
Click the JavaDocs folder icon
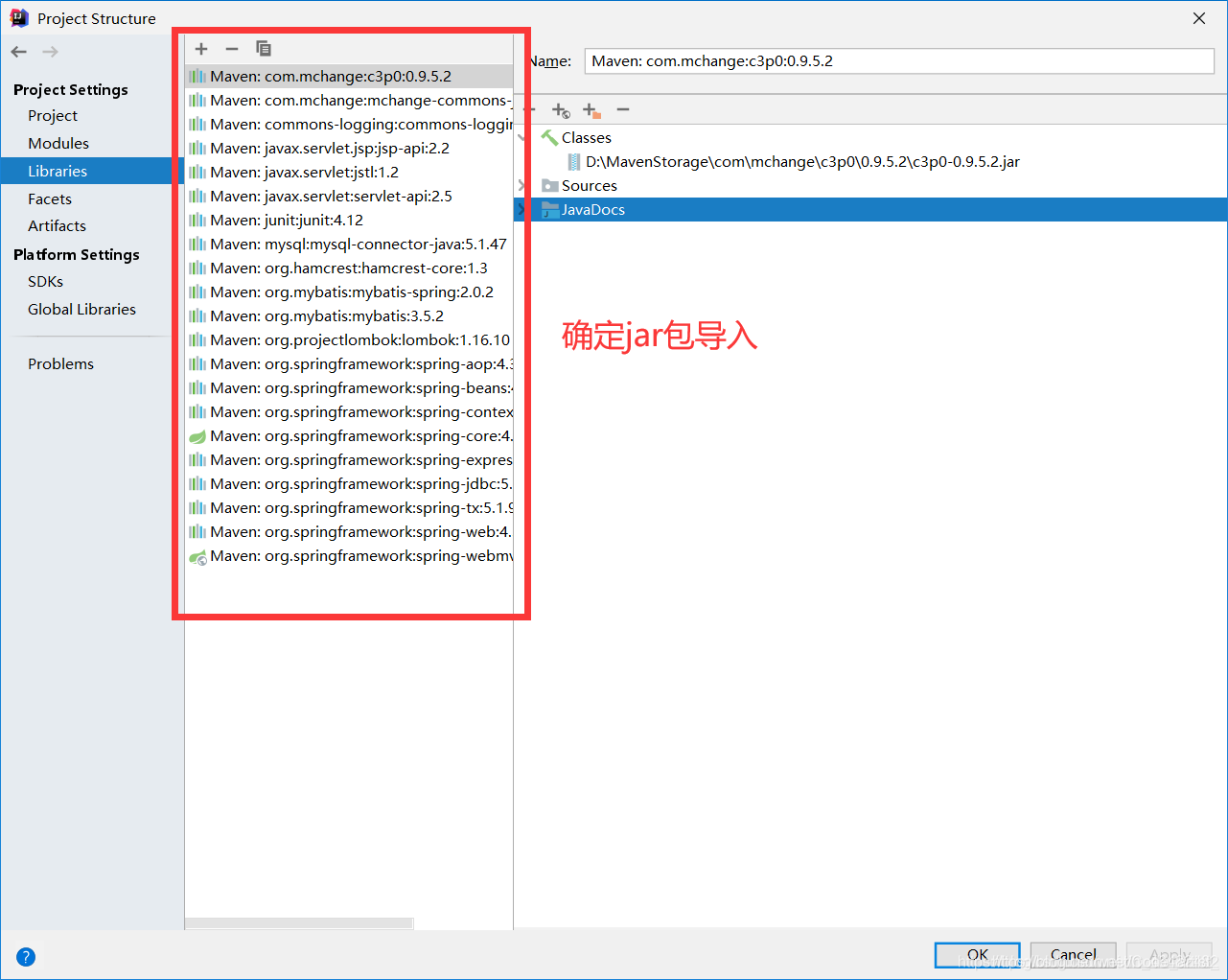[x=550, y=209]
